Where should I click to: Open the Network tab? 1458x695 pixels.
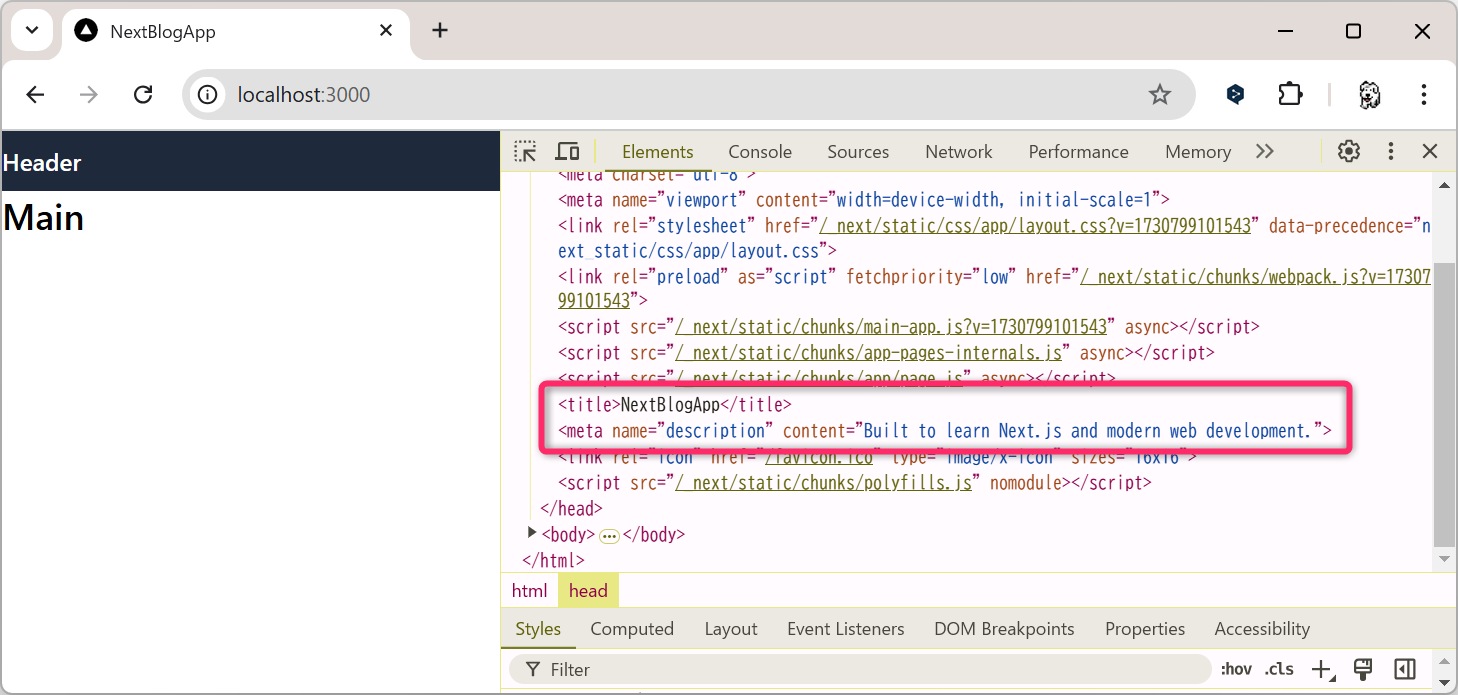click(x=958, y=152)
